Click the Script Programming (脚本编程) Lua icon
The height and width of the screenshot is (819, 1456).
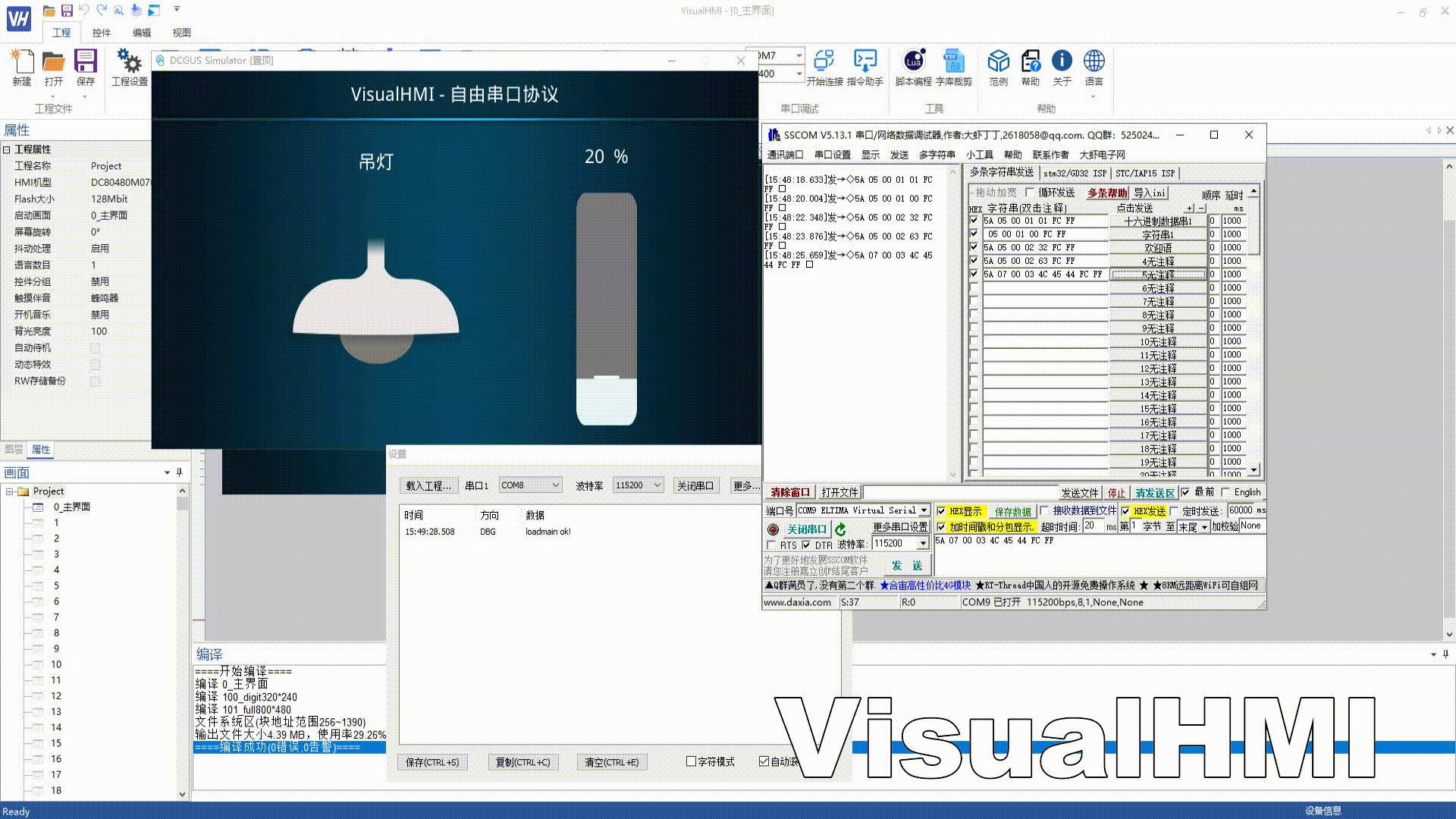point(914,62)
